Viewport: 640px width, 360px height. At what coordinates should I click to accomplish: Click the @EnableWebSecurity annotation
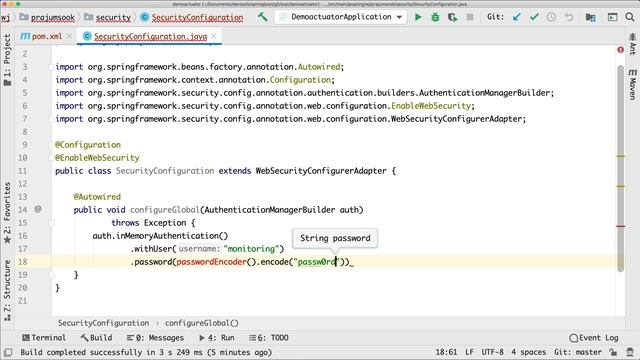(97, 158)
